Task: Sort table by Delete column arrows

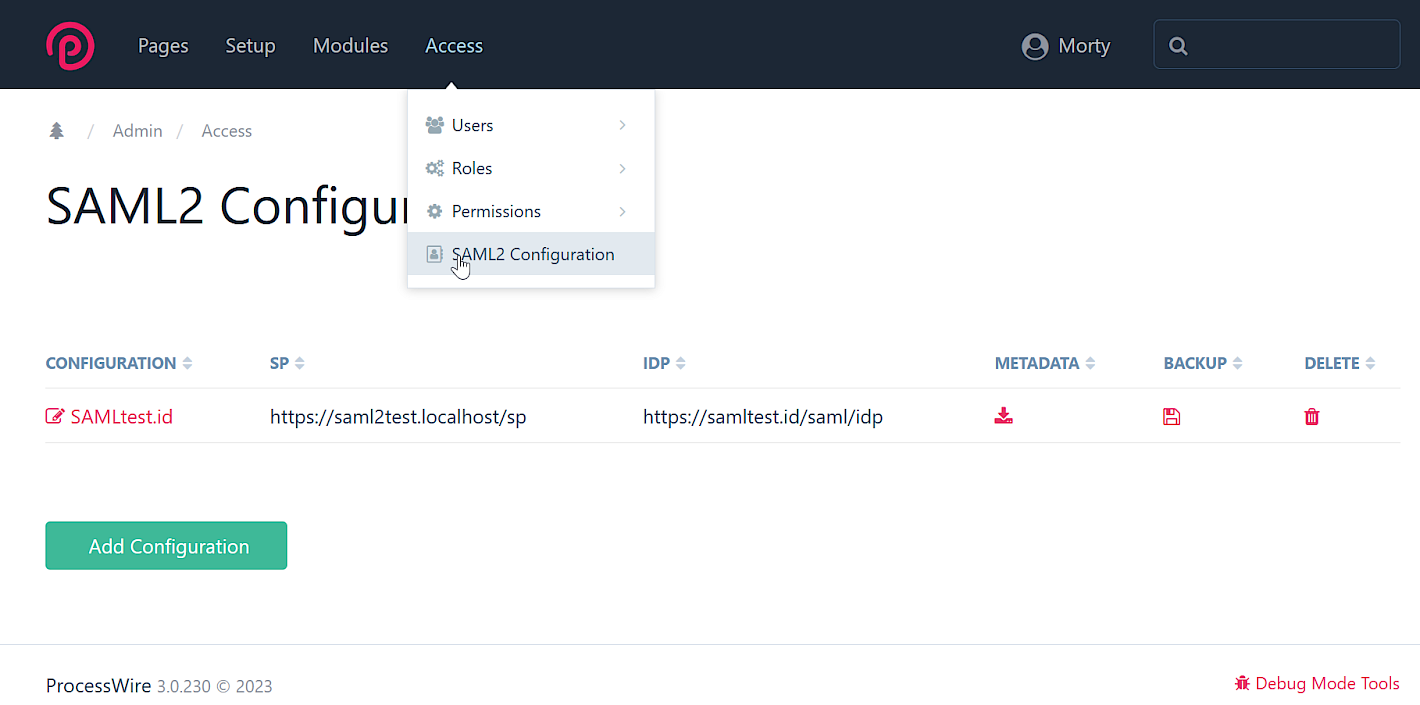Action: 1370,363
